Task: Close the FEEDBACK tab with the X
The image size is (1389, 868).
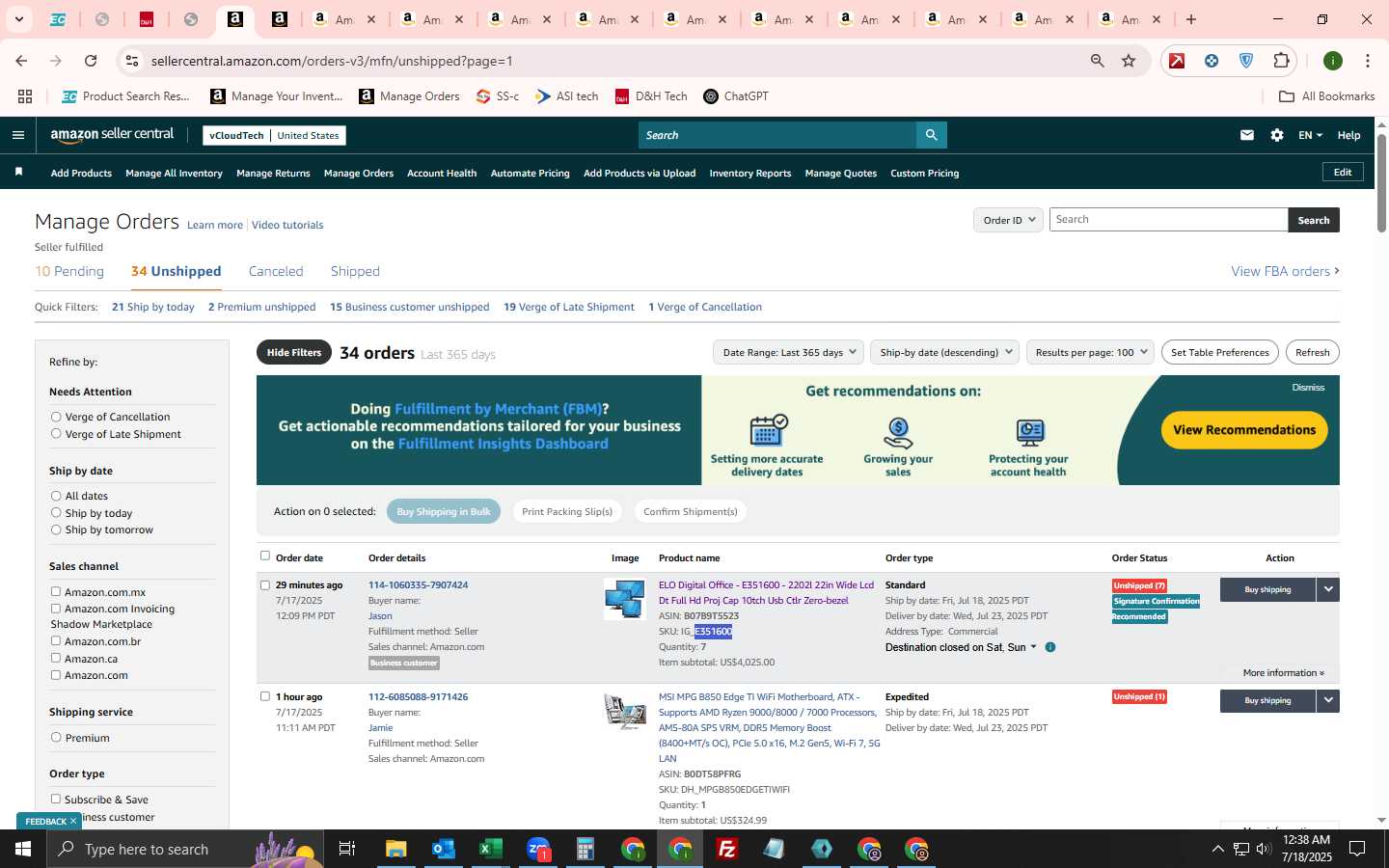Action: point(72,822)
